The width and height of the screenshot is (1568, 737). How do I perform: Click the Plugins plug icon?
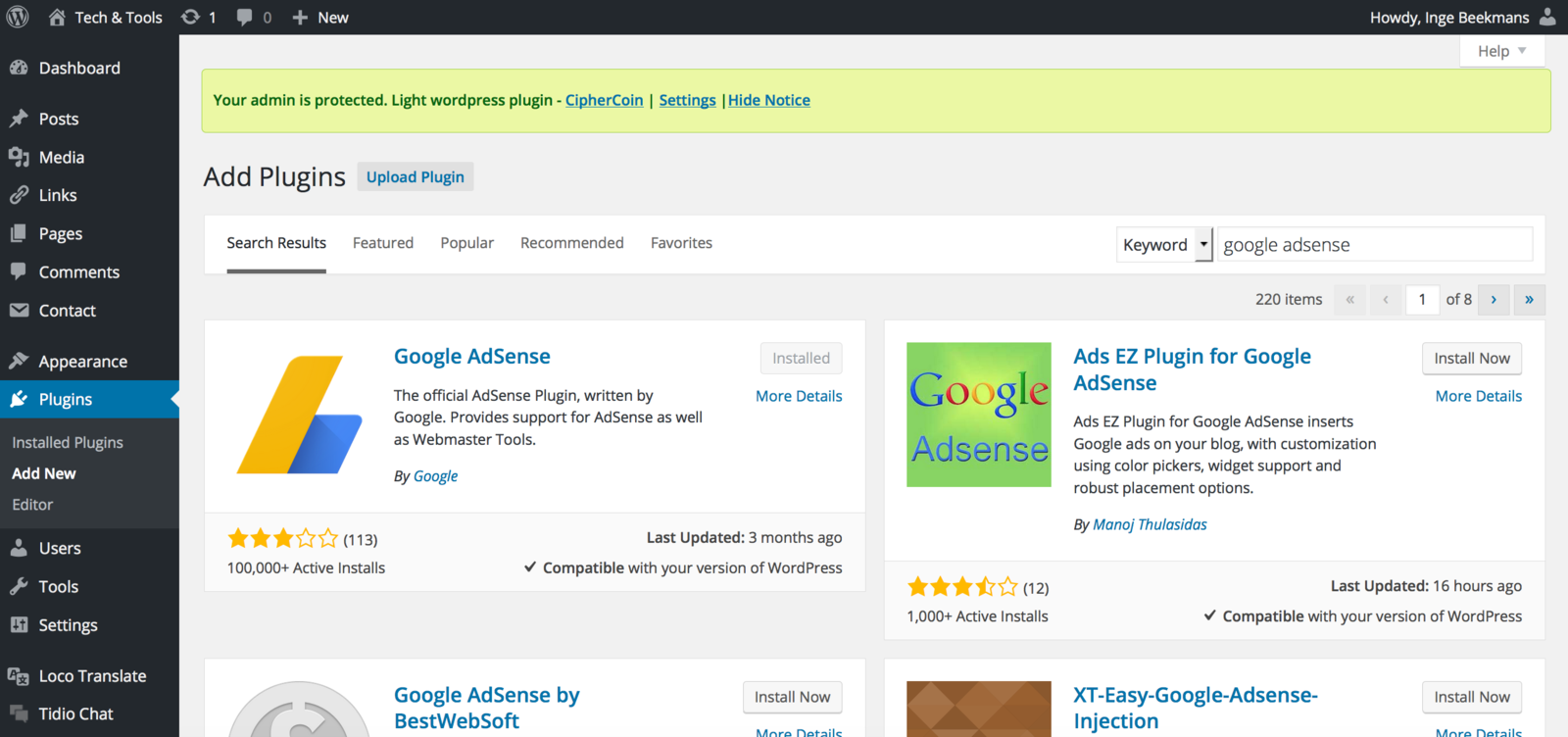click(x=19, y=399)
